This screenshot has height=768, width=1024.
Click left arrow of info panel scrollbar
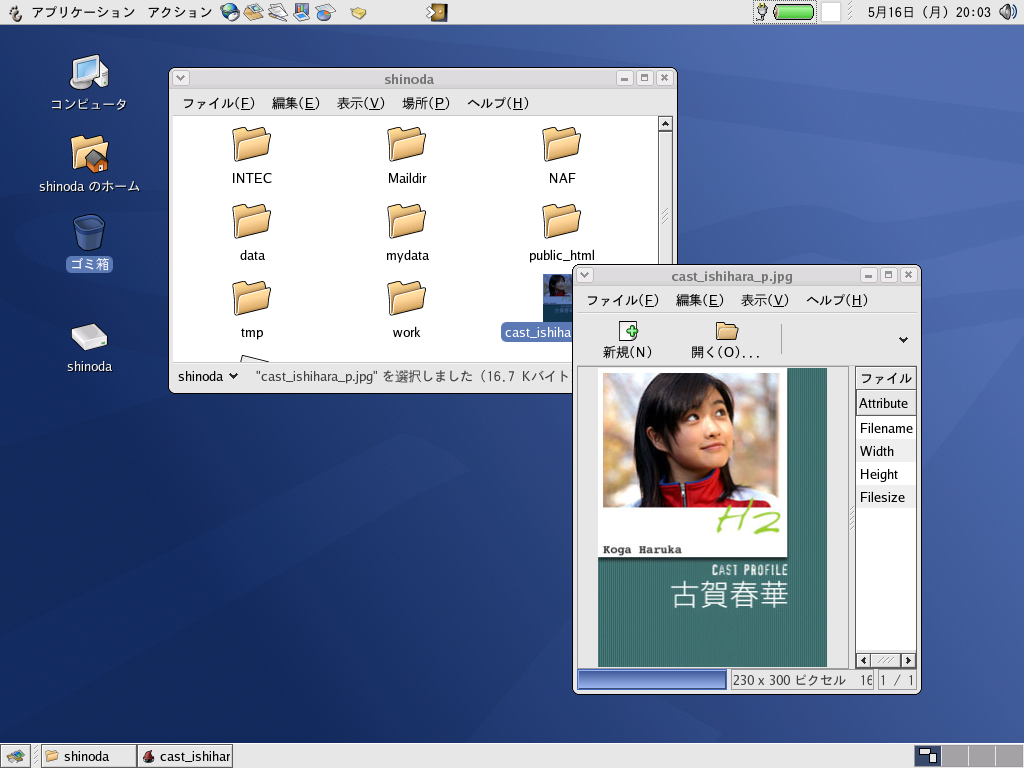coord(863,660)
